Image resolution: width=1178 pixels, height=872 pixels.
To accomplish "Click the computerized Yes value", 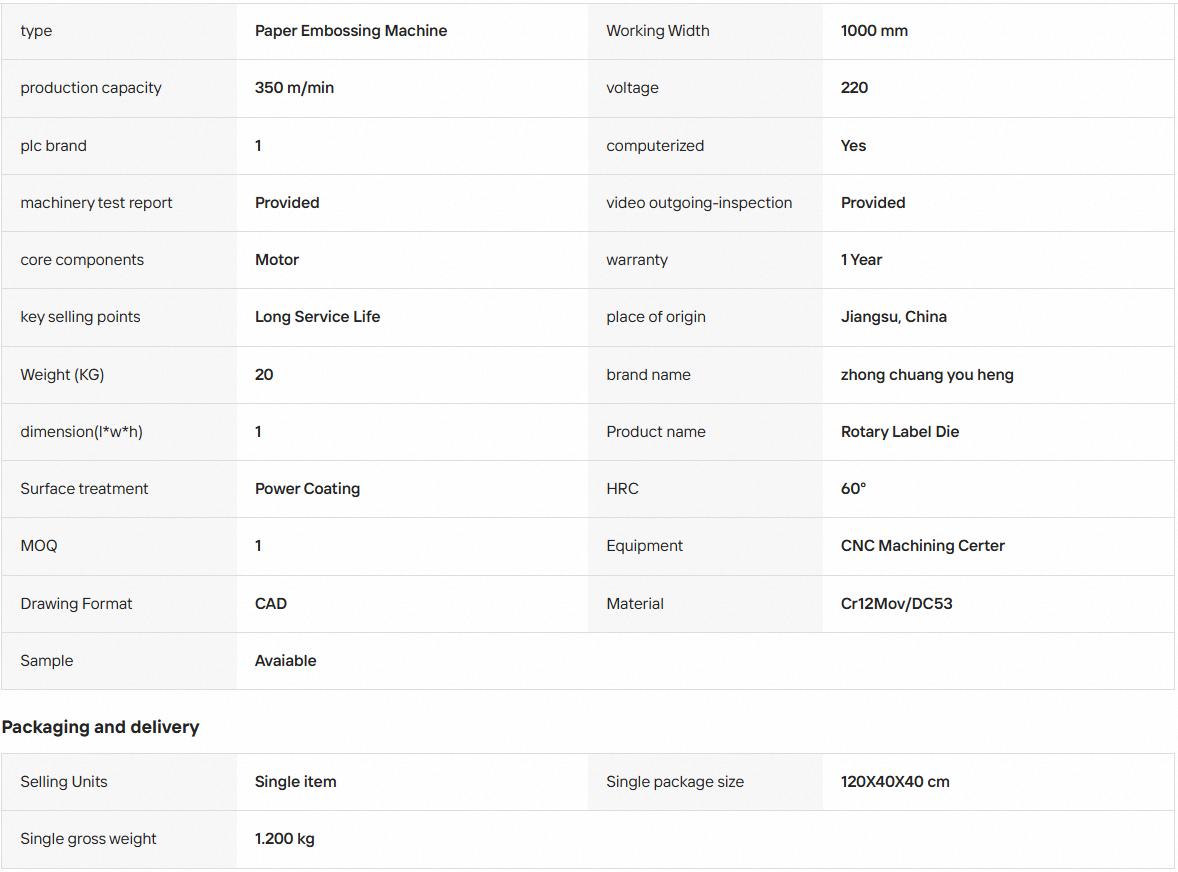I will tap(853, 146).
